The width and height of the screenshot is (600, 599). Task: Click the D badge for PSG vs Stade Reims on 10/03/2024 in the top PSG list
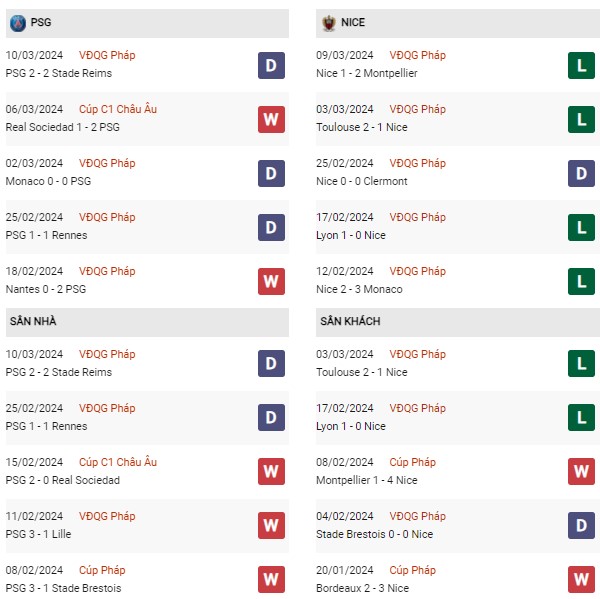(x=271, y=65)
